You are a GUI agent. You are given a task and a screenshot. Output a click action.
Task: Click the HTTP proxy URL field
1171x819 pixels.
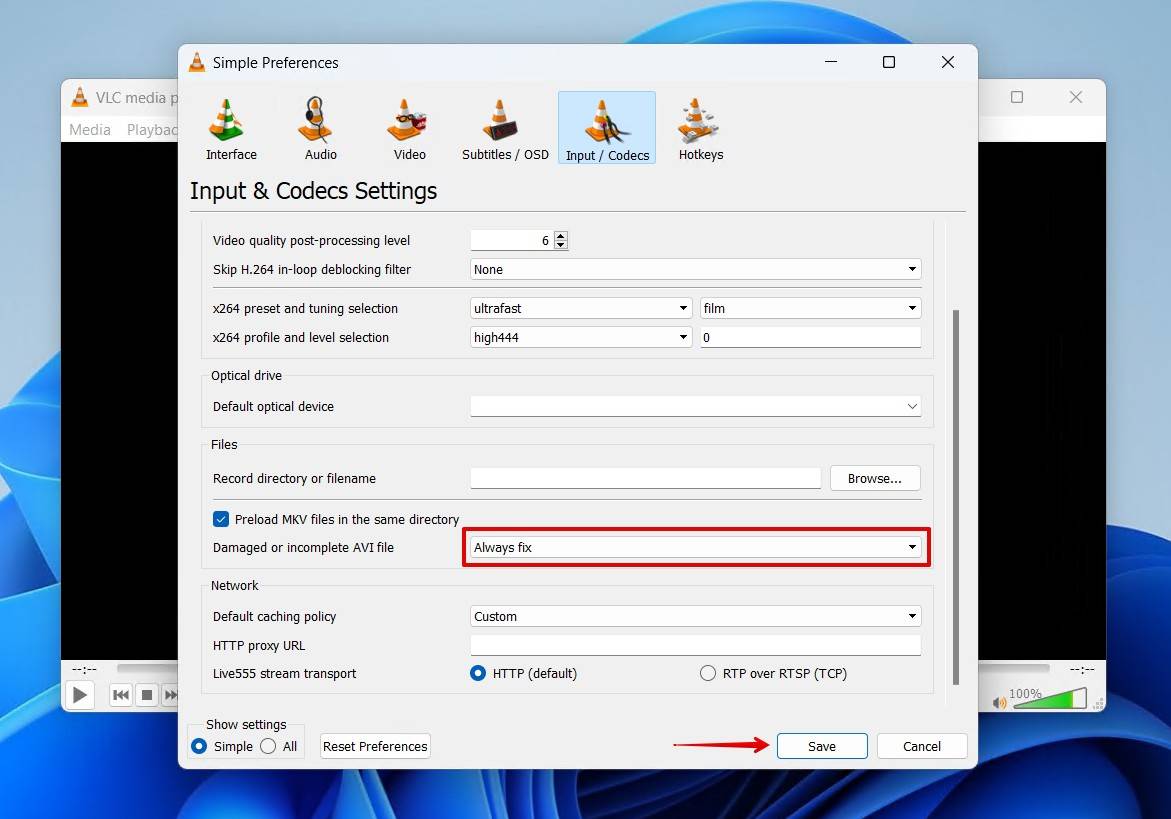695,645
